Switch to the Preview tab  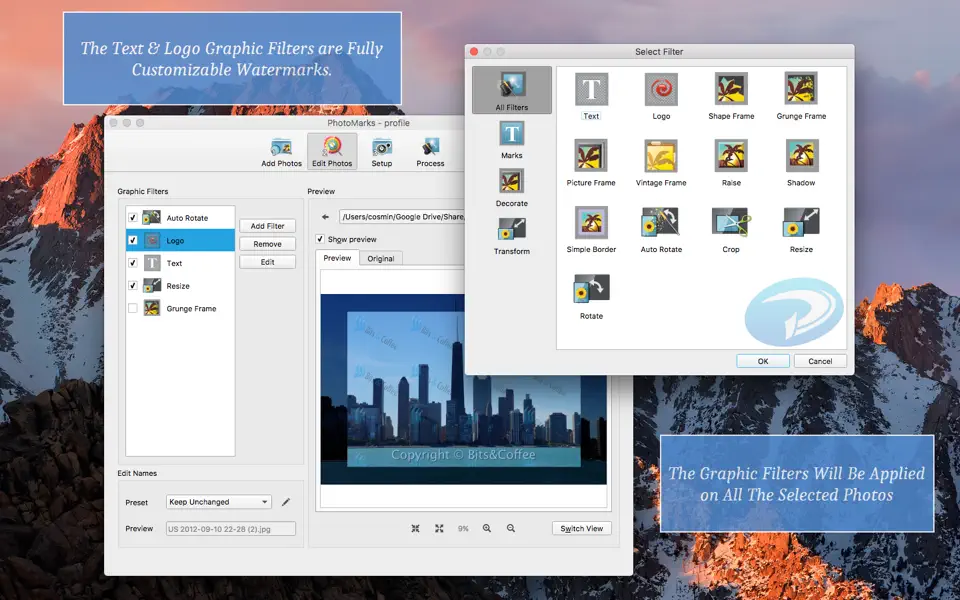337,257
